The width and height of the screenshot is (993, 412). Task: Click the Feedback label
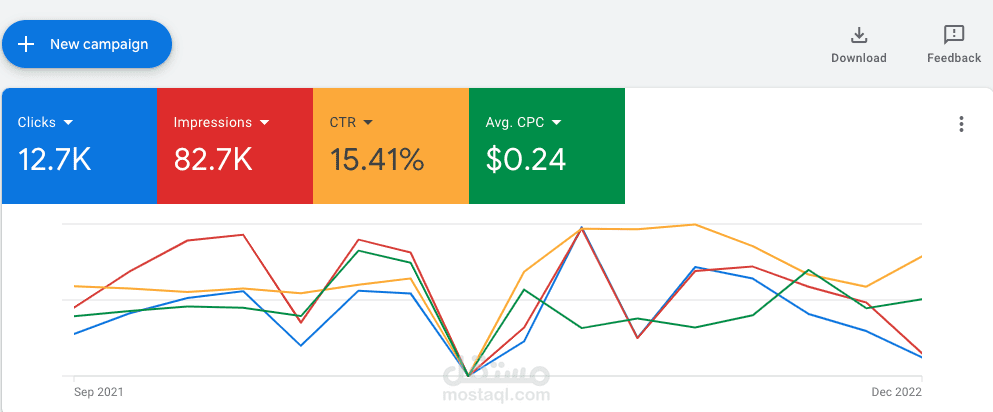pyautogui.click(x=954, y=58)
